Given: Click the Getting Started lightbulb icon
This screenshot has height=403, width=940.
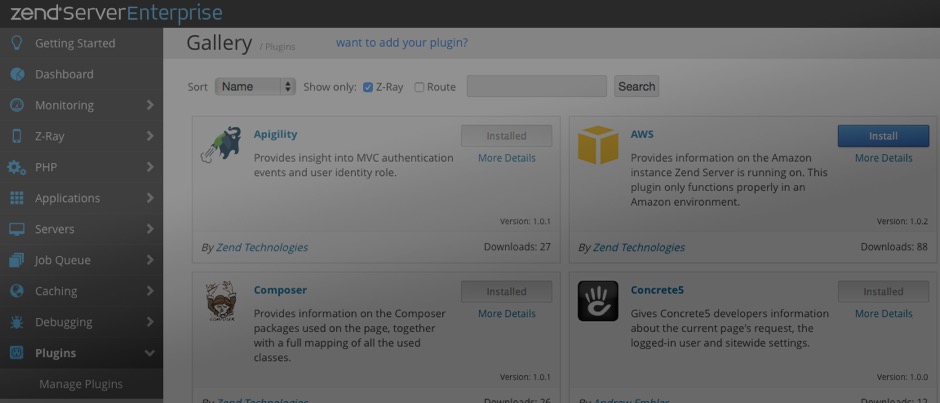Looking at the screenshot, I should pyautogui.click(x=16, y=43).
